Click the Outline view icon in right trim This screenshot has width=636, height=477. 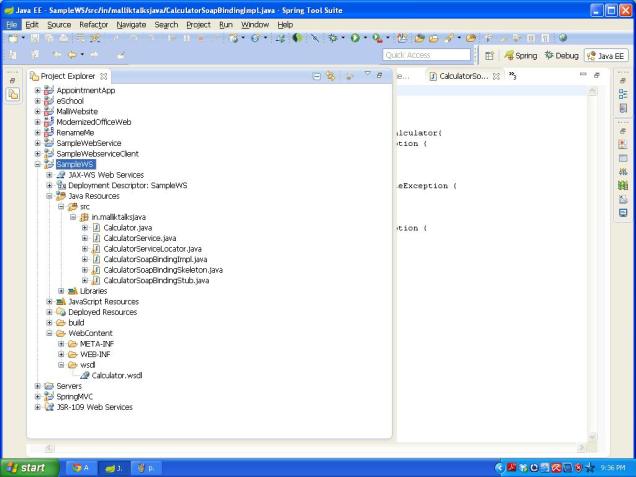623,95
